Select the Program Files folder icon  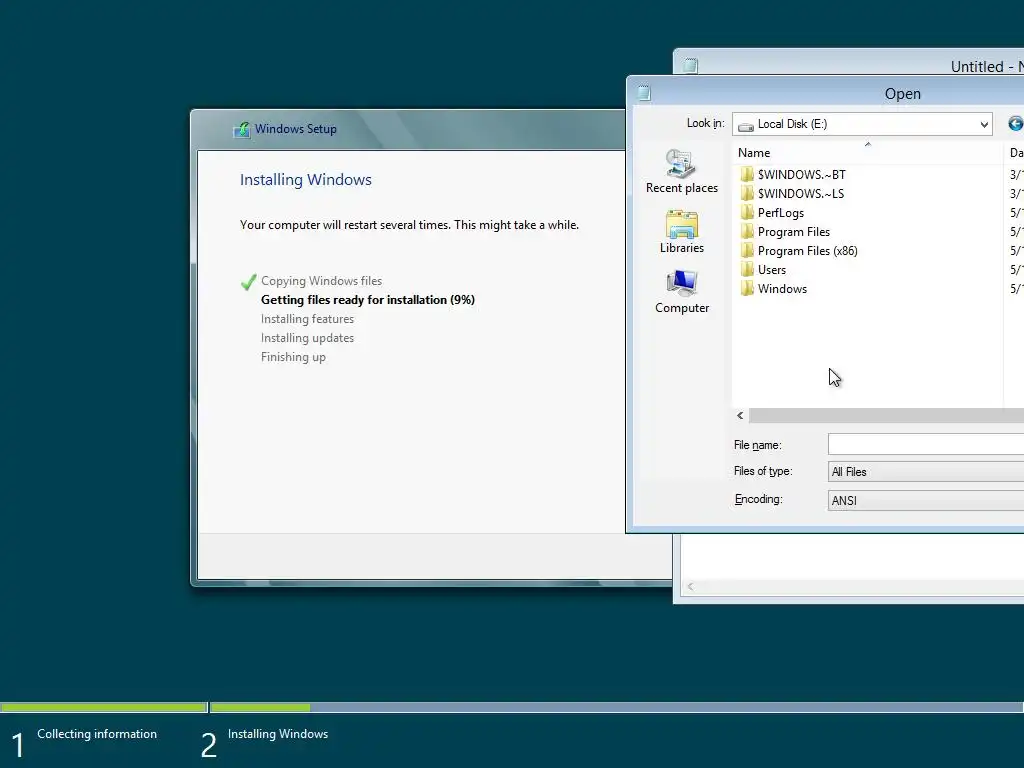747,231
